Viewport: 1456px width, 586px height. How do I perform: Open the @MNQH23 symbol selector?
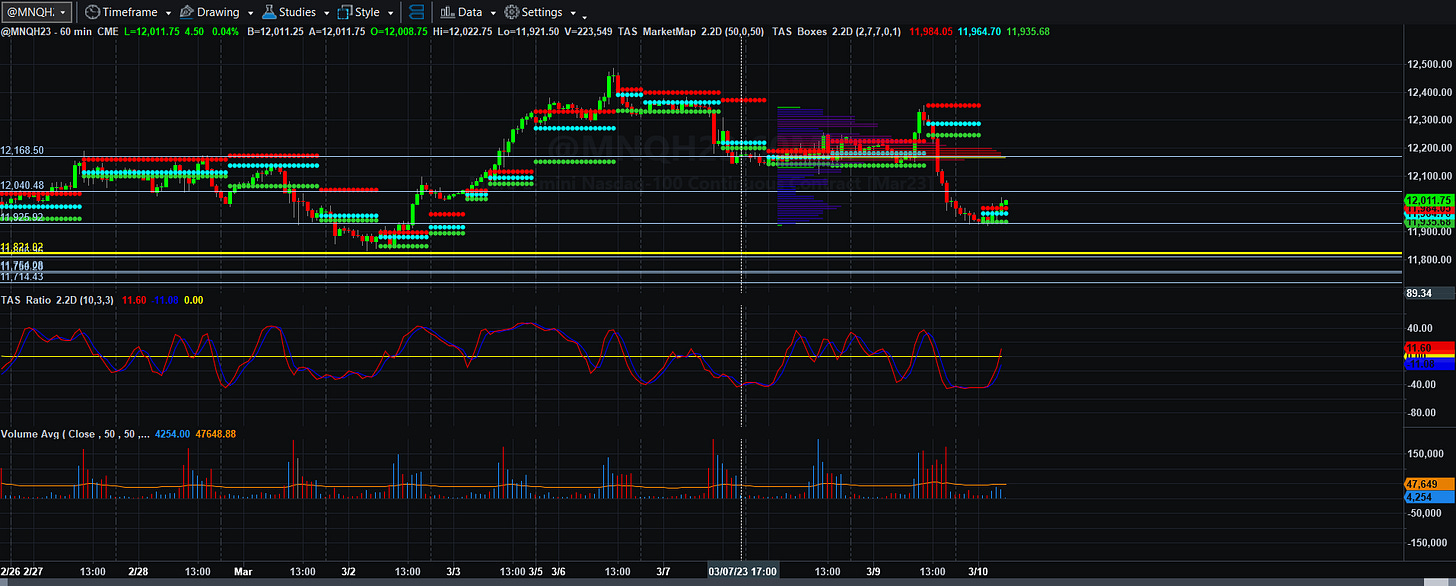(x=37, y=12)
